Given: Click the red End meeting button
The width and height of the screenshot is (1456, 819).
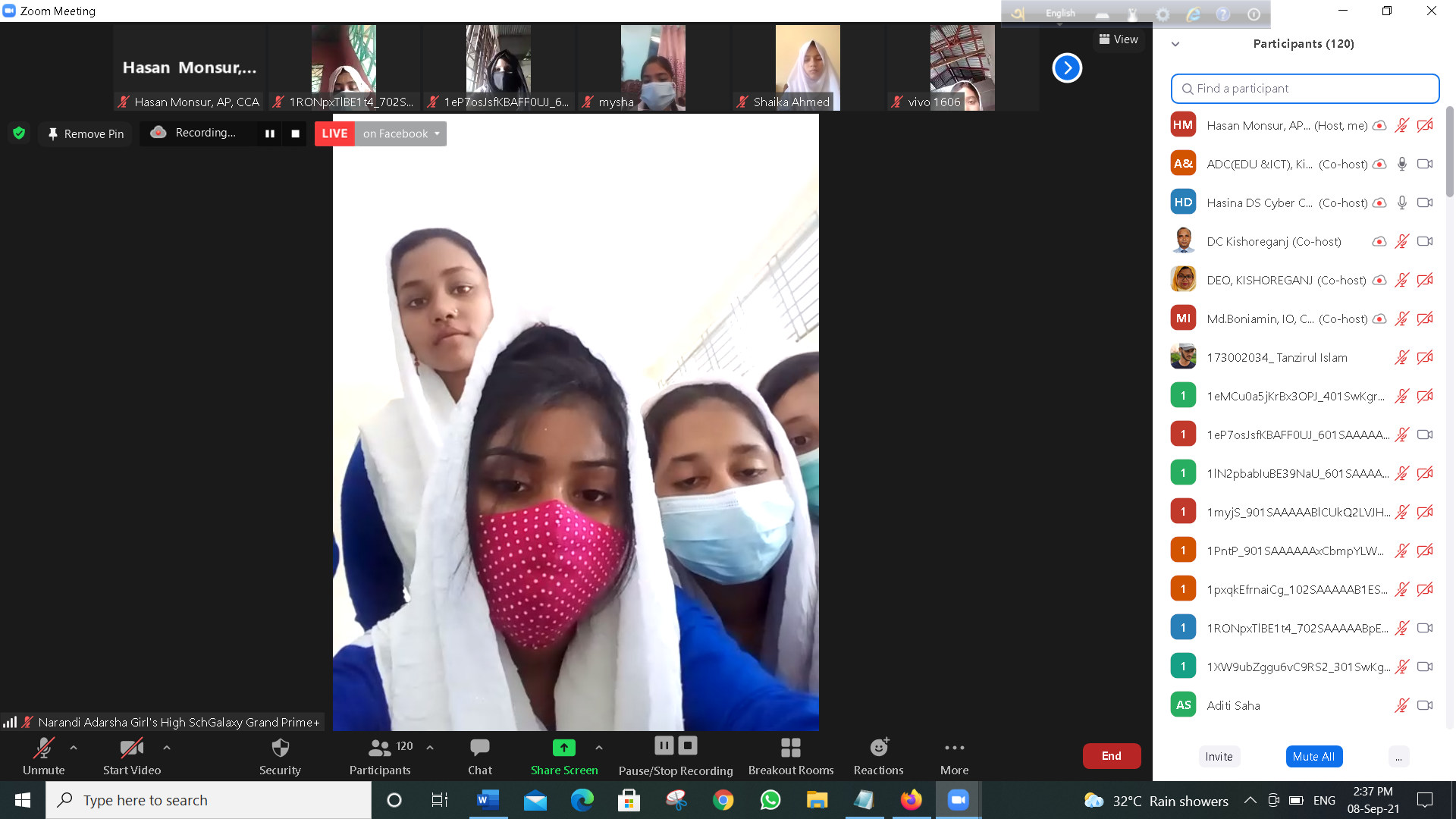Looking at the screenshot, I should (x=1111, y=756).
